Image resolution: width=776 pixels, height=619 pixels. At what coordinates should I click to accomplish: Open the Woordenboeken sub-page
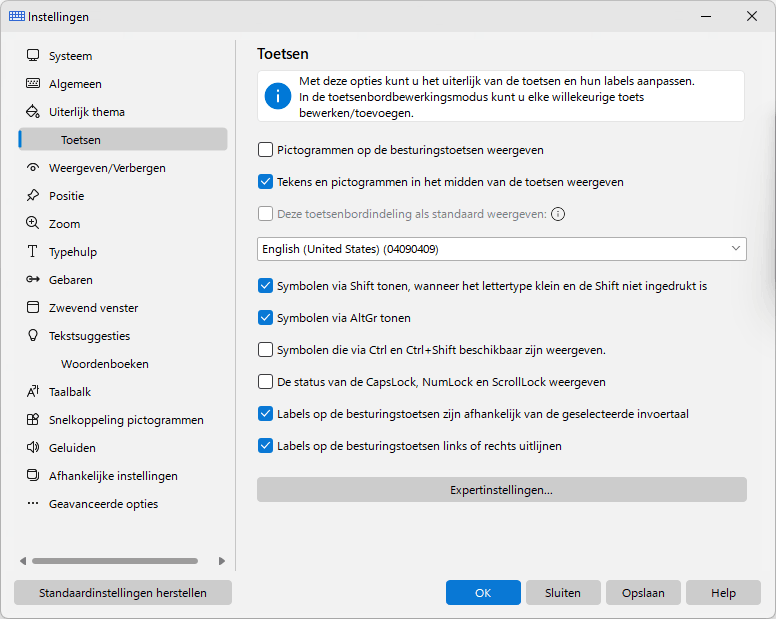(x=123, y=364)
